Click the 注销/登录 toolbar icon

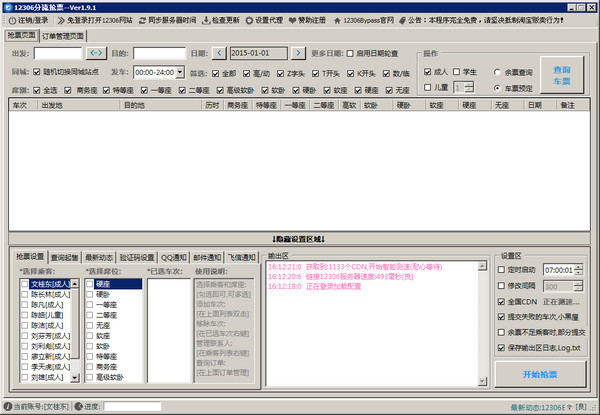(12, 21)
